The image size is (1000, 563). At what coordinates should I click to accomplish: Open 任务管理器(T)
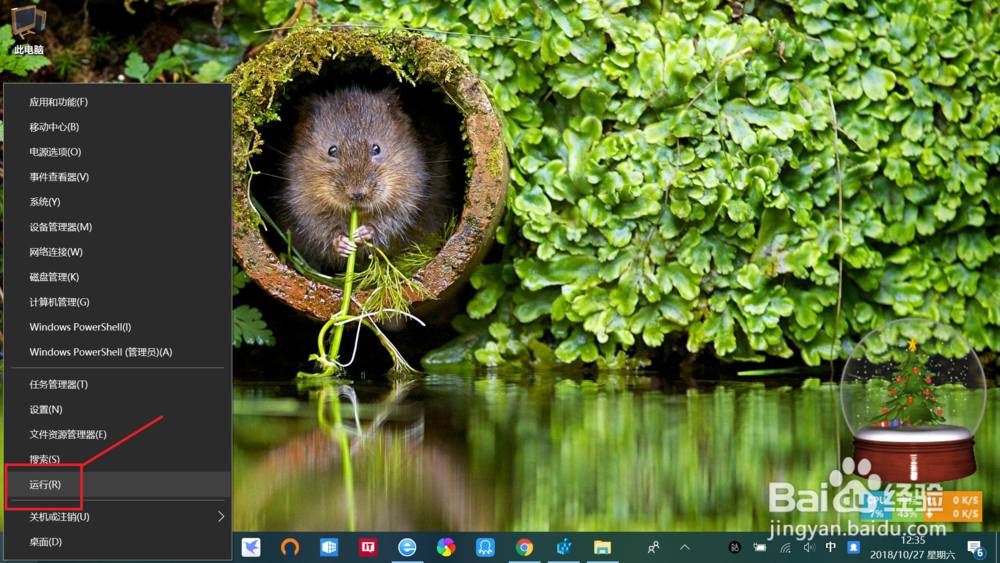(118, 384)
